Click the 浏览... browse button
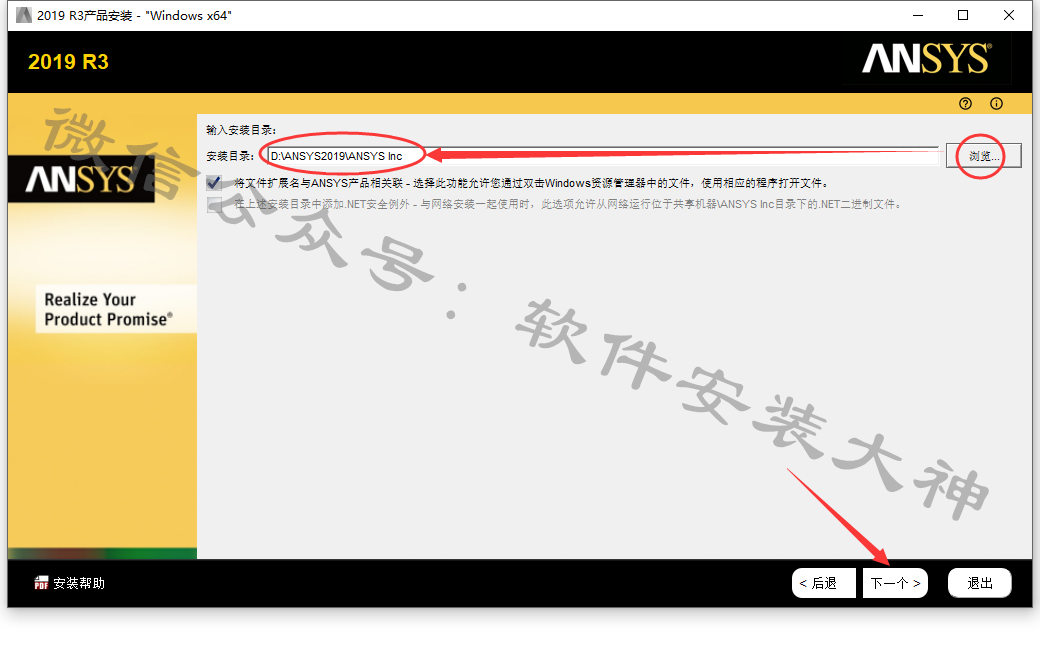This screenshot has width=1040, height=649. (984, 156)
